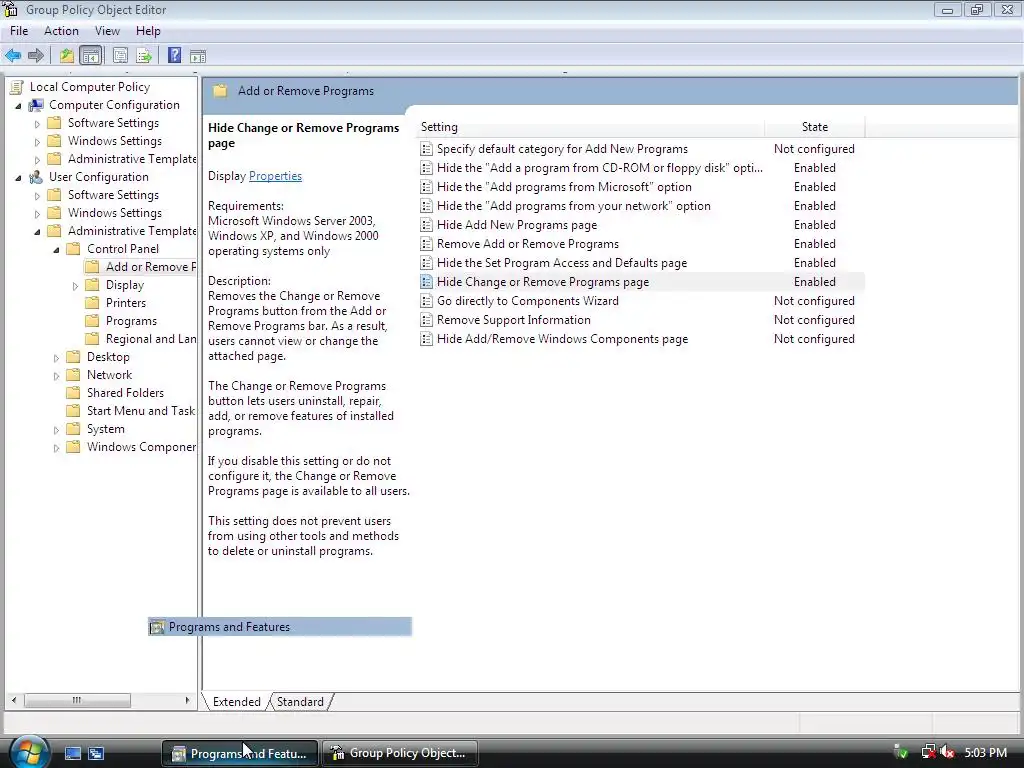Open the View menu

(107, 31)
